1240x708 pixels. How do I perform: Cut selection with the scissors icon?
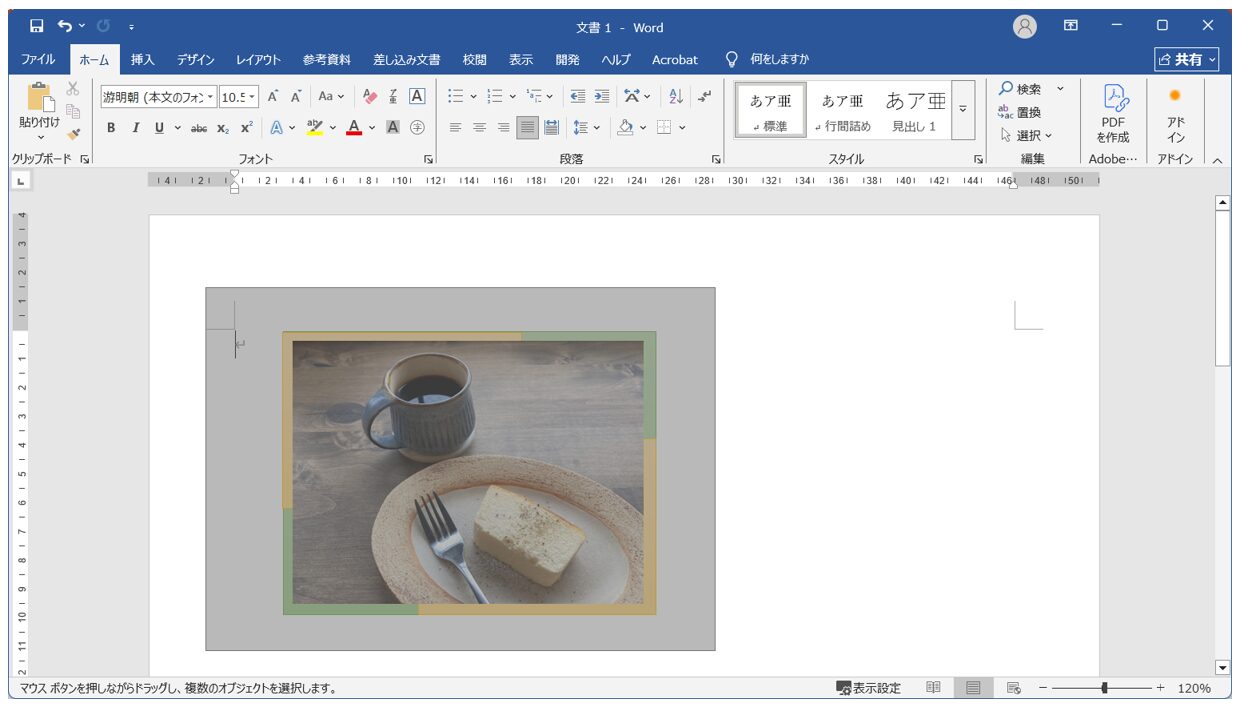(x=73, y=89)
